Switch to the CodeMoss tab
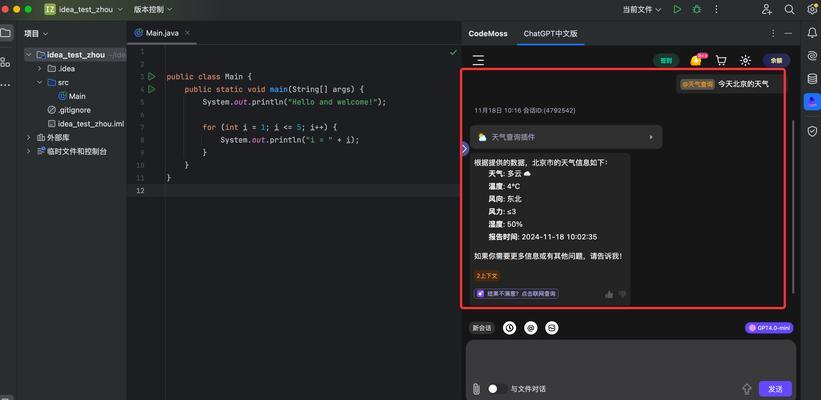The height and width of the screenshot is (400, 821). coord(488,33)
